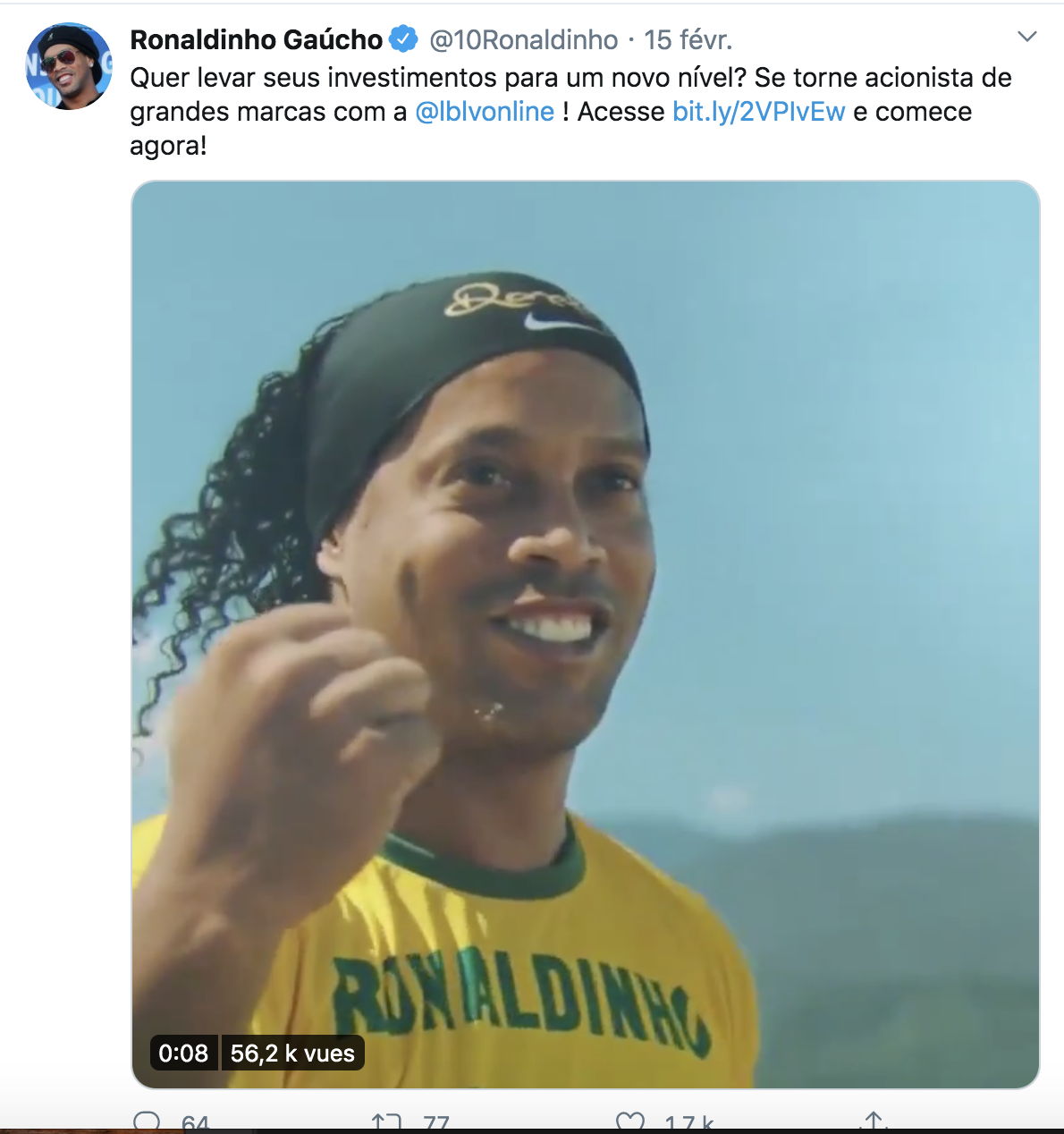This screenshot has height=1134, width=1064.
Task: Play the Ronaldinho video
Action: pos(586,635)
